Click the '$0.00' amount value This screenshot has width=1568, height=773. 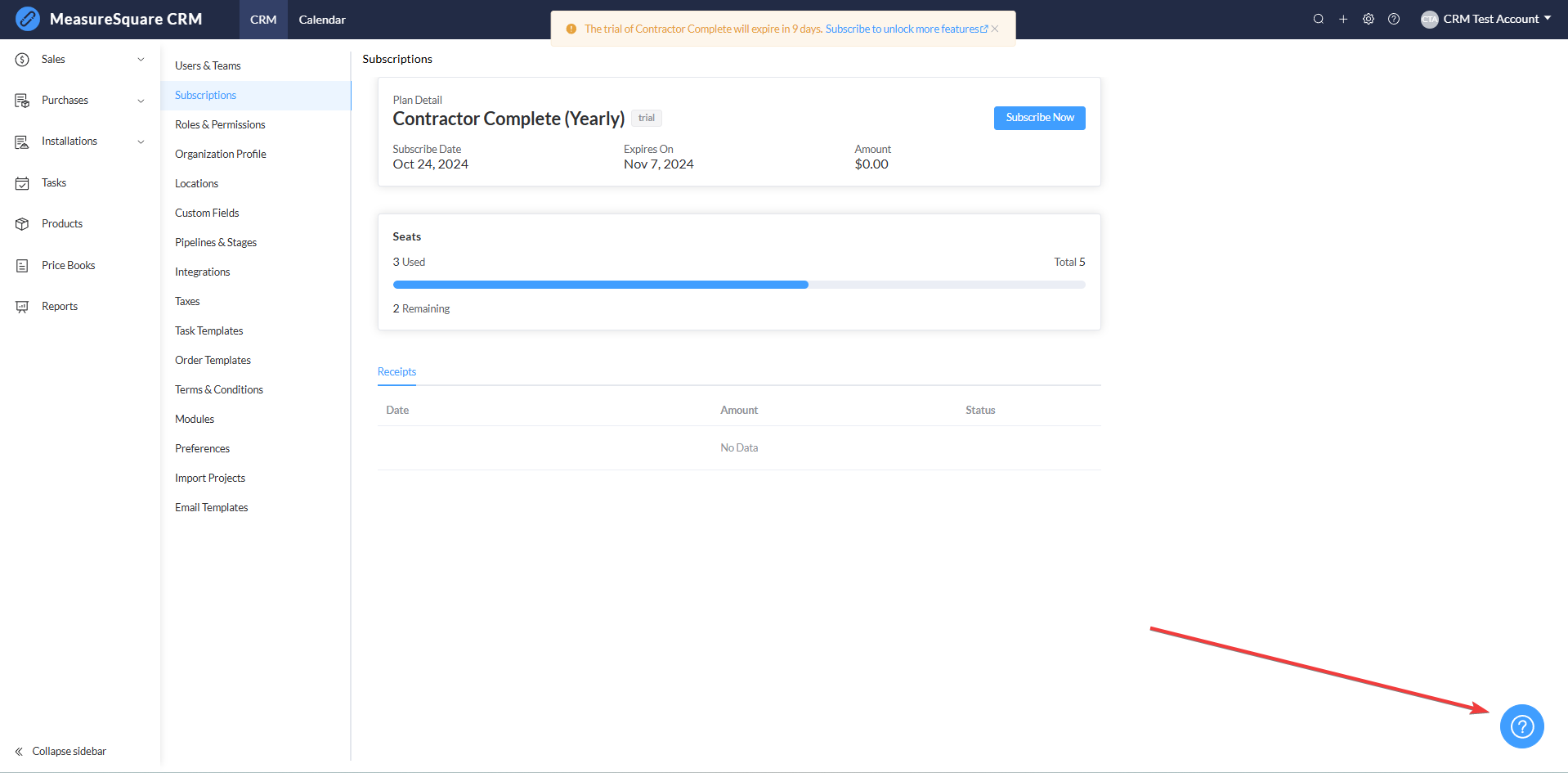pyautogui.click(x=871, y=164)
